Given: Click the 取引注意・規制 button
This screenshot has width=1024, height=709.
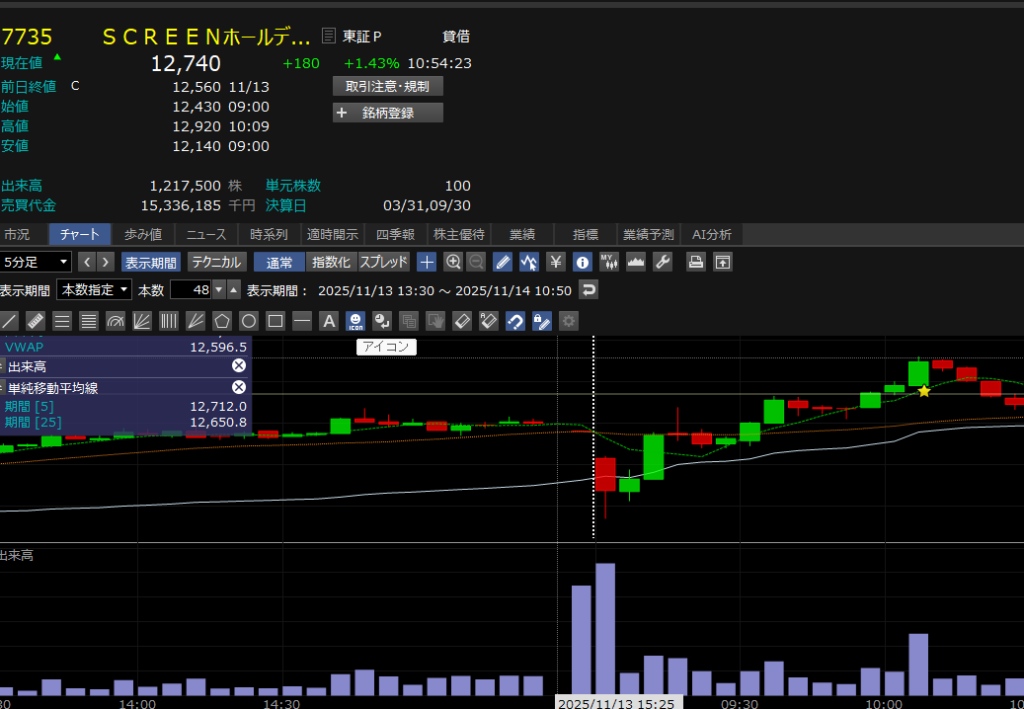Looking at the screenshot, I should coord(388,86).
